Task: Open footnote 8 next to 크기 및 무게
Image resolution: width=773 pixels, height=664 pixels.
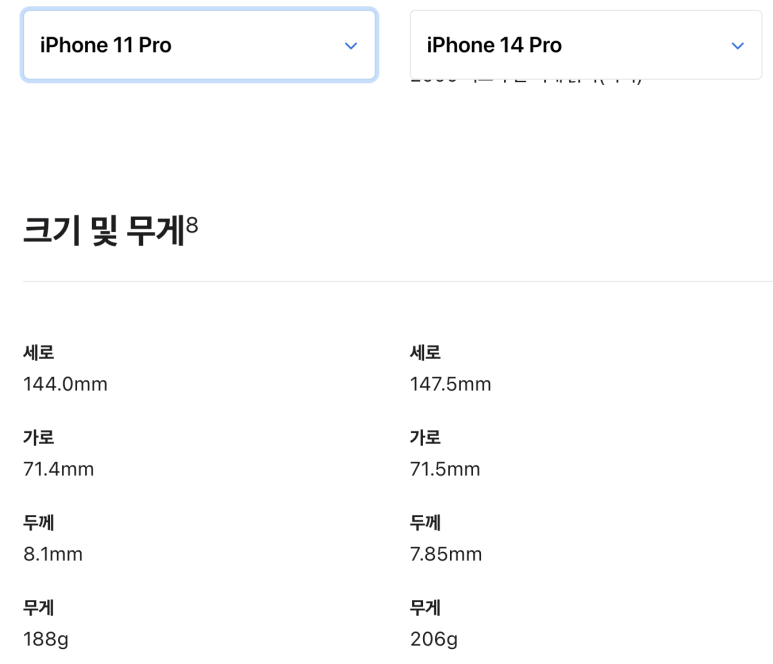Action: coord(192,225)
